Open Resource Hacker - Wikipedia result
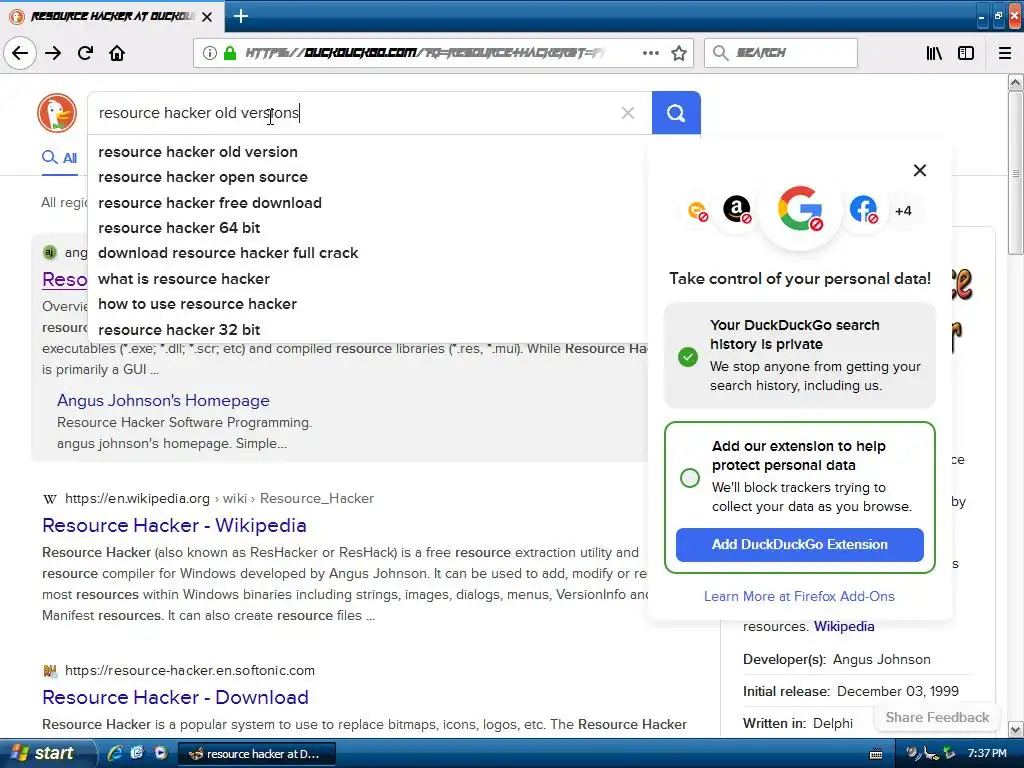Screen dimensions: 1024x768 click(x=174, y=526)
